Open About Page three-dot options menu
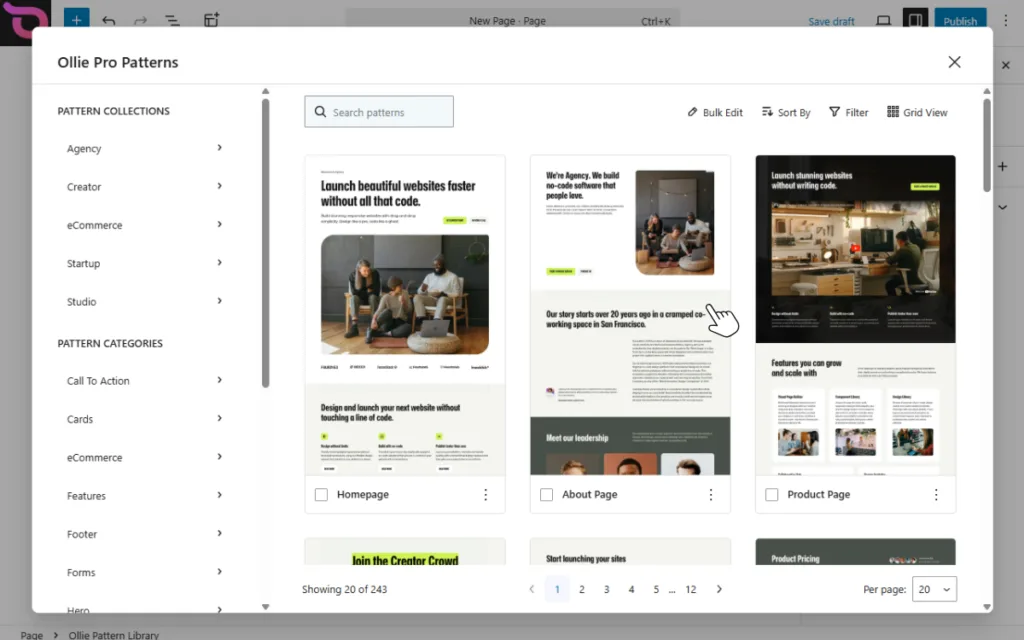This screenshot has width=1024, height=640. (711, 495)
